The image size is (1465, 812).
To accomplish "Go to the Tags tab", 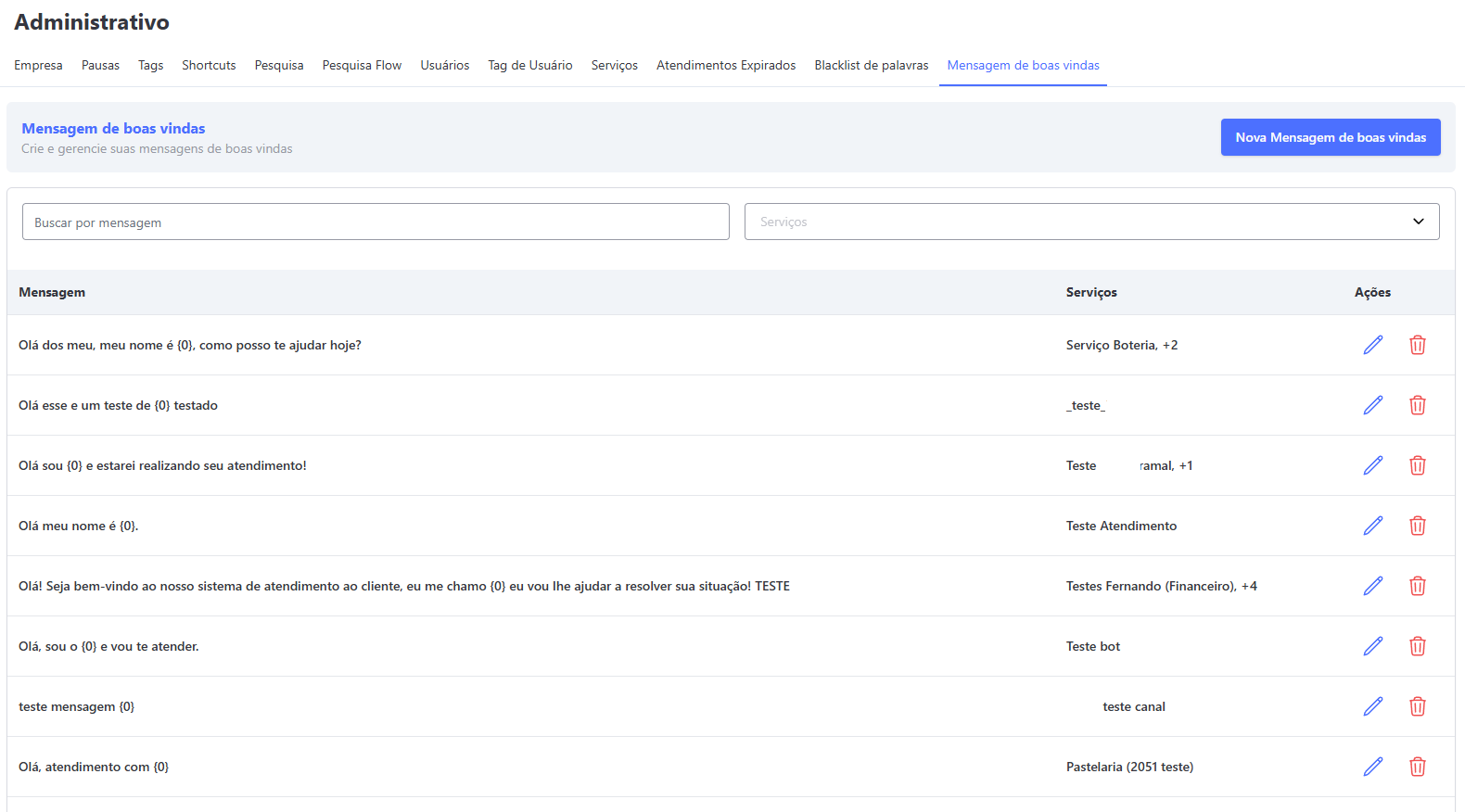I will pos(150,65).
